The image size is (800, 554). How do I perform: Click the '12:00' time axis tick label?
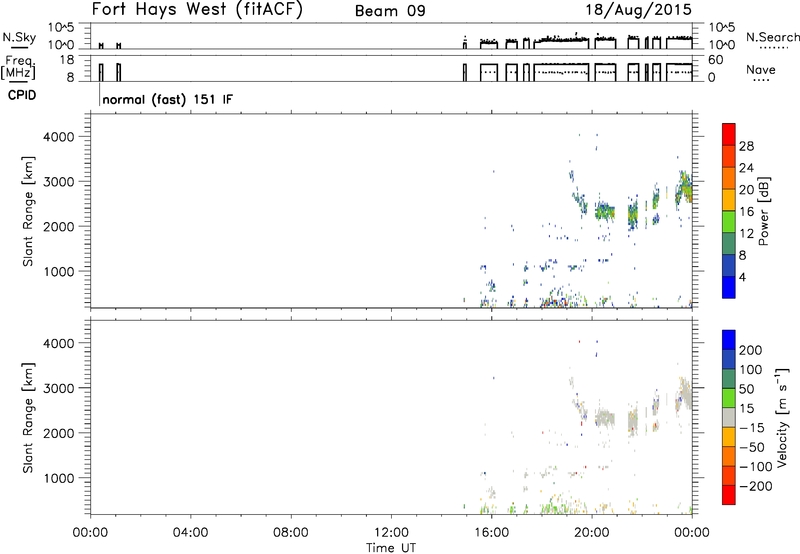(x=391, y=533)
